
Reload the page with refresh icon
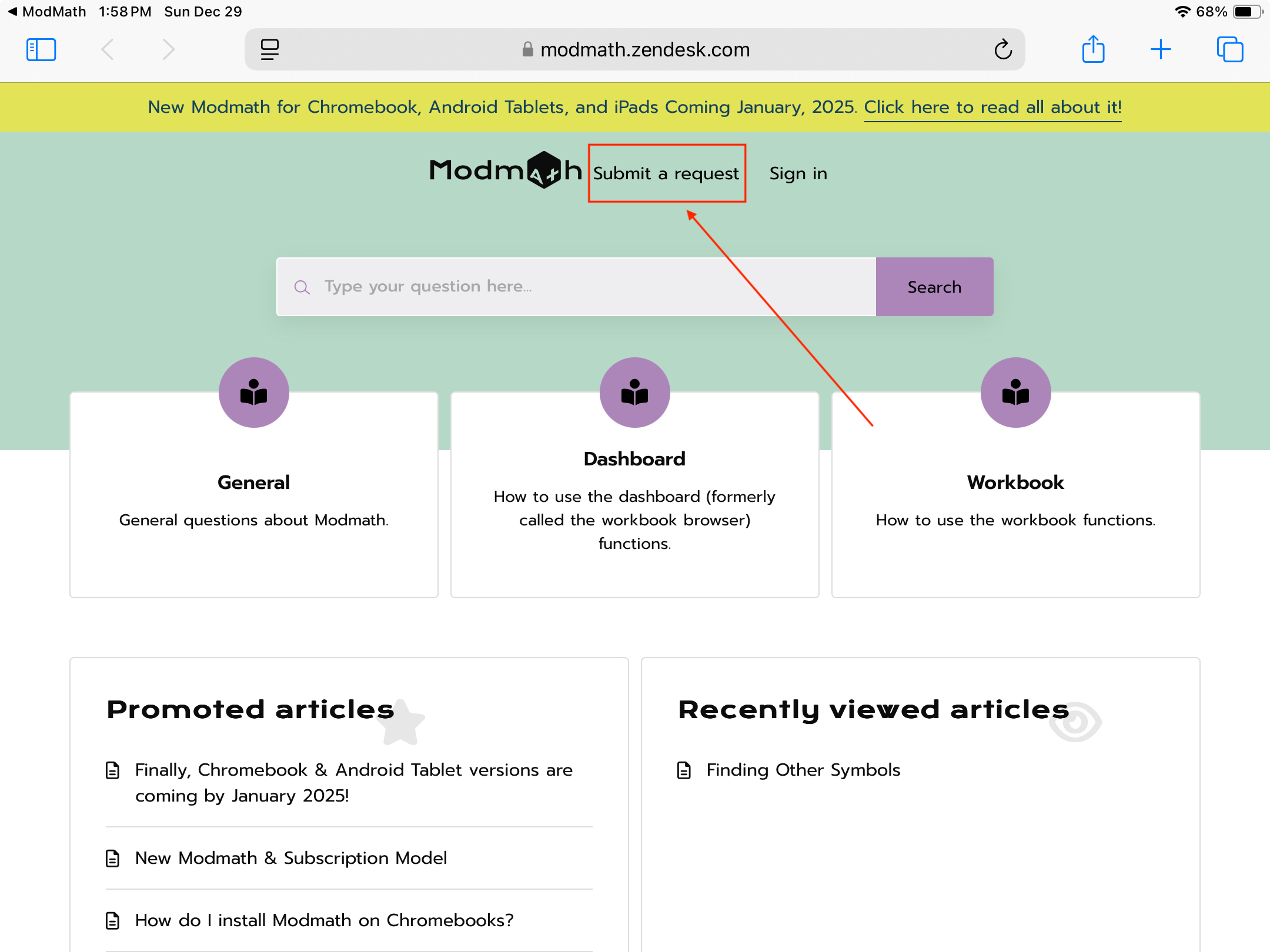pos(1003,50)
